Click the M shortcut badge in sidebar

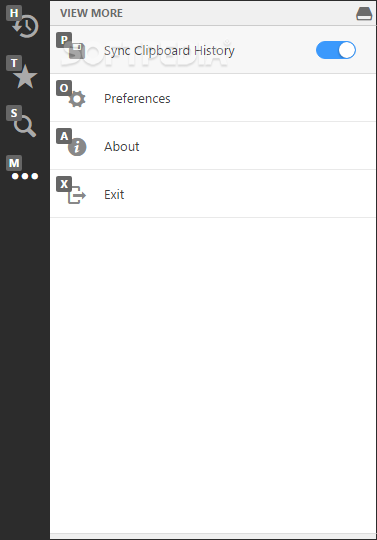coord(14,163)
